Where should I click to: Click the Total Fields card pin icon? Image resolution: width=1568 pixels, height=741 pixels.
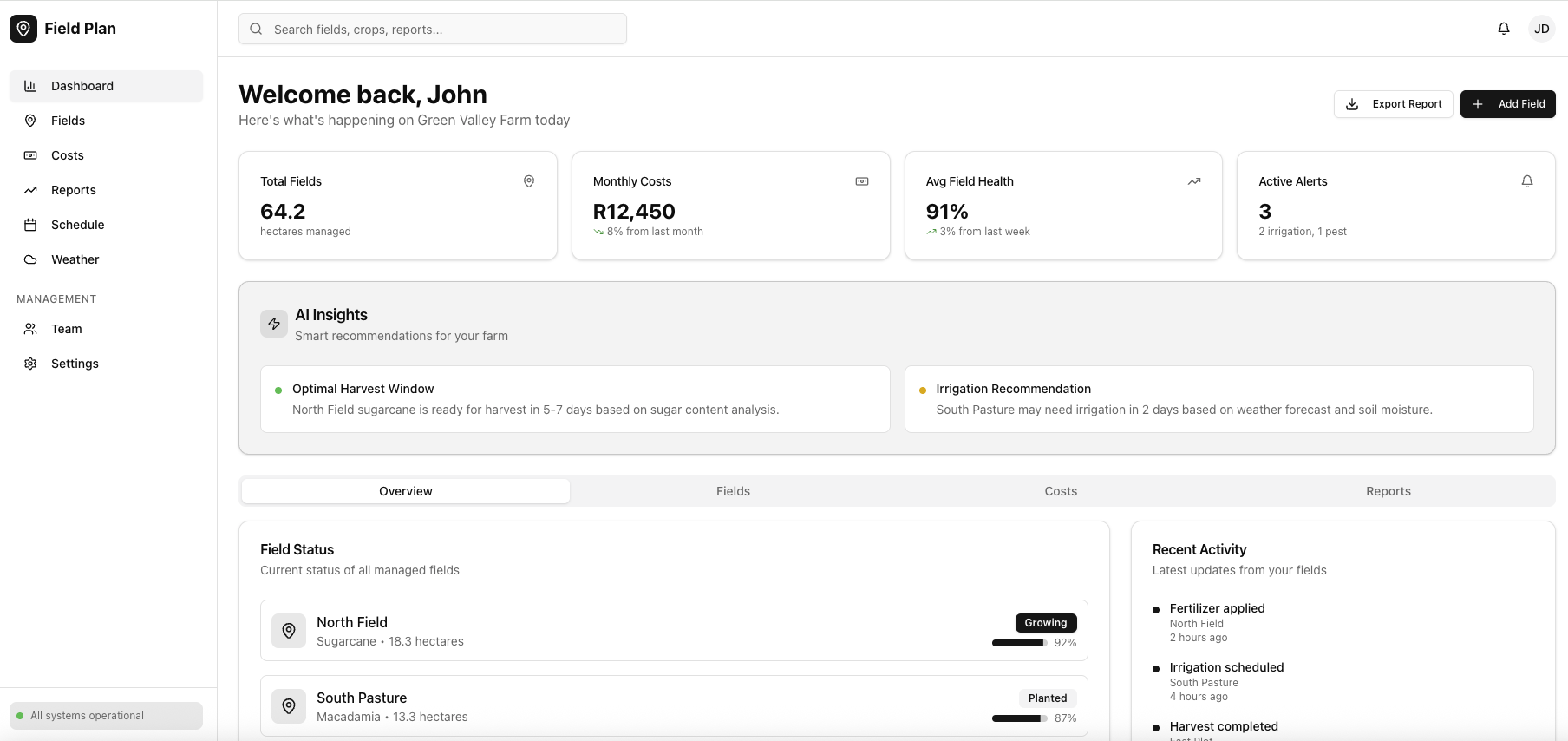coord(529,181)
